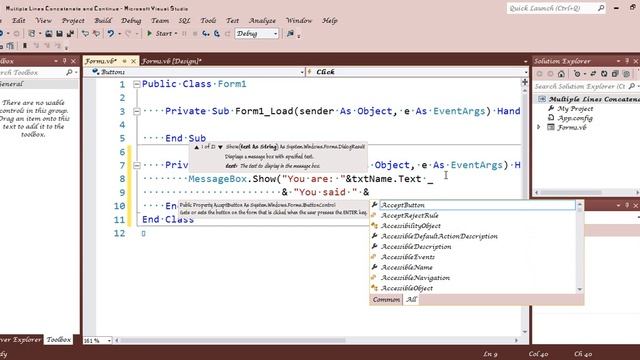Collapse the Public Class Form1 block
Image resolution: width=640 pixels, height=360 pixels.
pyautogui.click(x=137, y=84)
